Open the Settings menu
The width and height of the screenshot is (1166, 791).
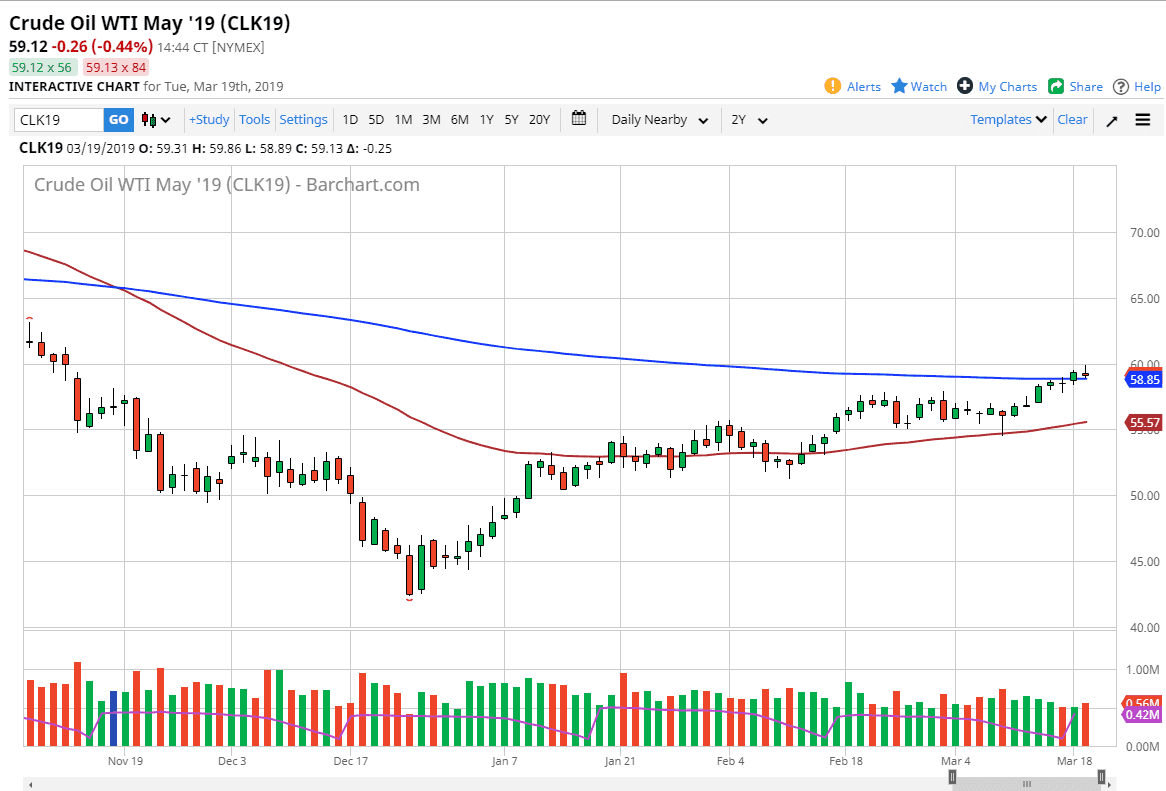click(x=303, y=119)
